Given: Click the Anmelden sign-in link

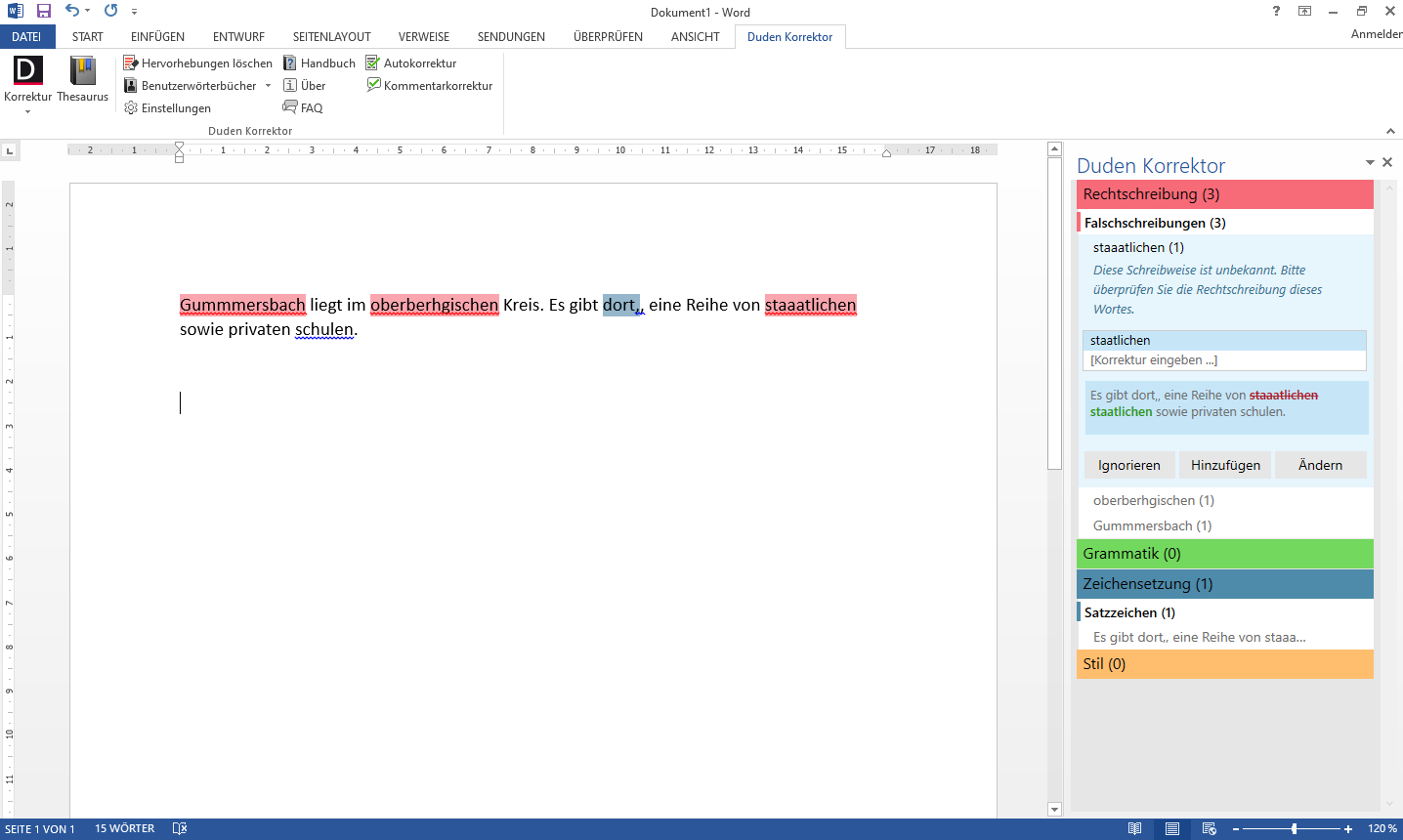Looking at the screenshot, I should tap(1377, 34).
